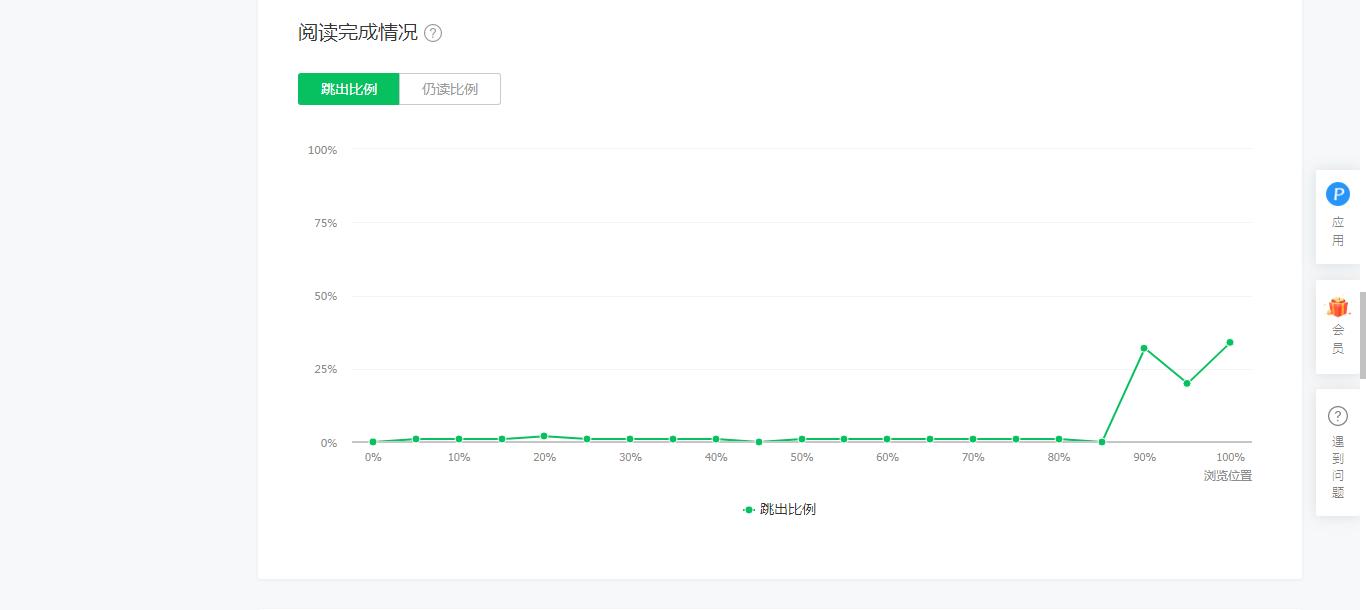Viewport: 1366px width, 610px height.
Task: Click the page vertical scrollbar thumb
Action: coord(1362,335)
